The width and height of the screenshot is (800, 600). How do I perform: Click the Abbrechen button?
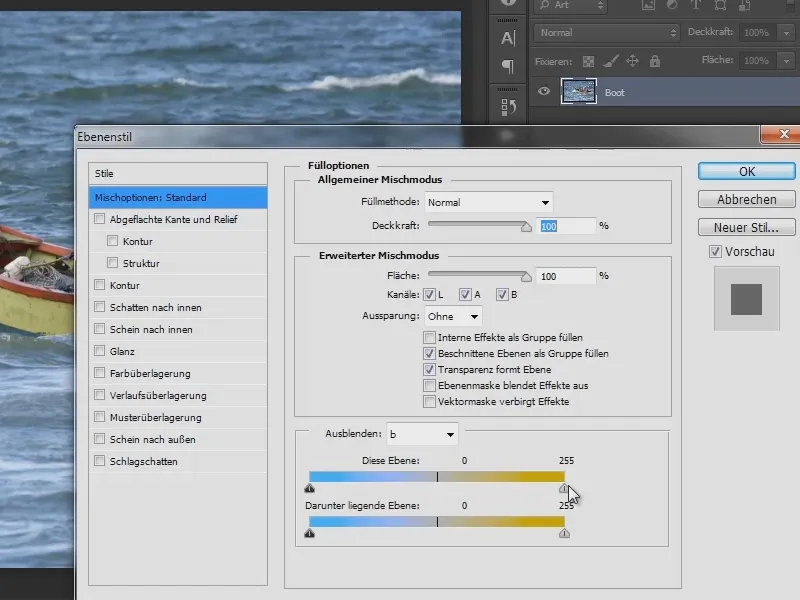[746, 199]
